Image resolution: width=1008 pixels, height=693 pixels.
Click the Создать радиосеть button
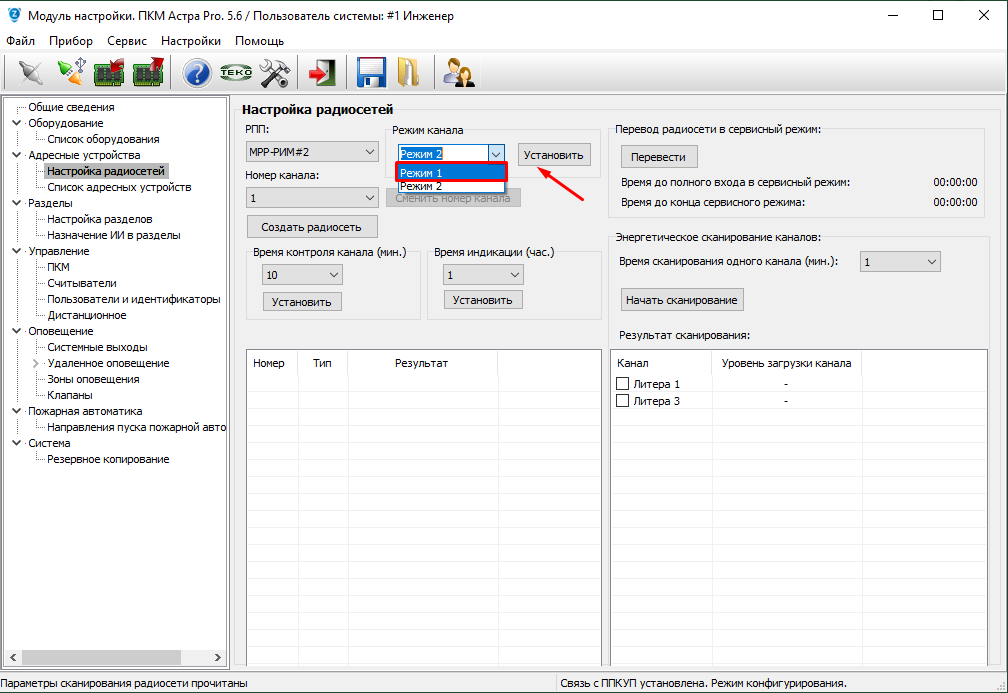(x=312, y=227)
